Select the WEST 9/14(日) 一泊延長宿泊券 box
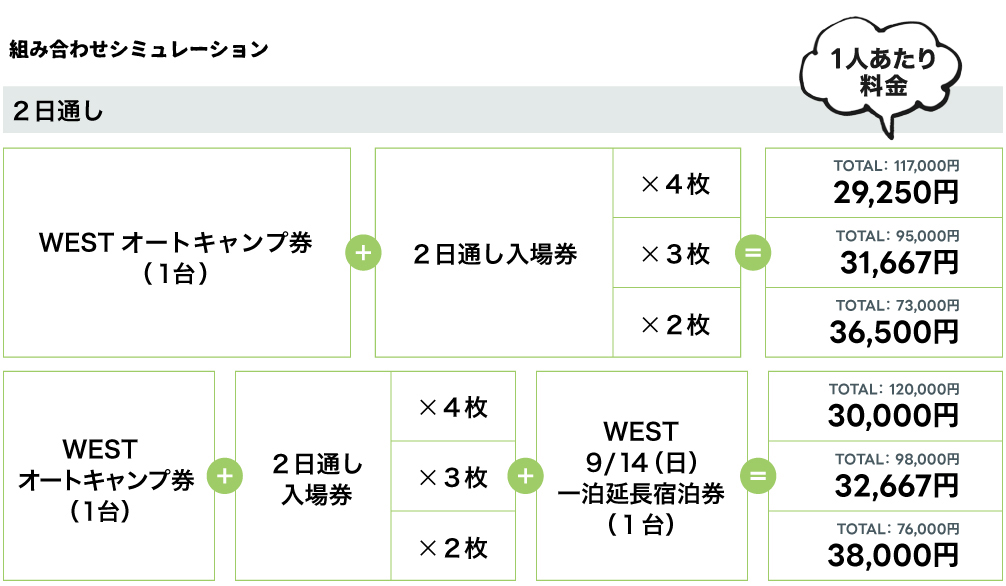This screenshot has height=586, width=1006. (642, 476)
